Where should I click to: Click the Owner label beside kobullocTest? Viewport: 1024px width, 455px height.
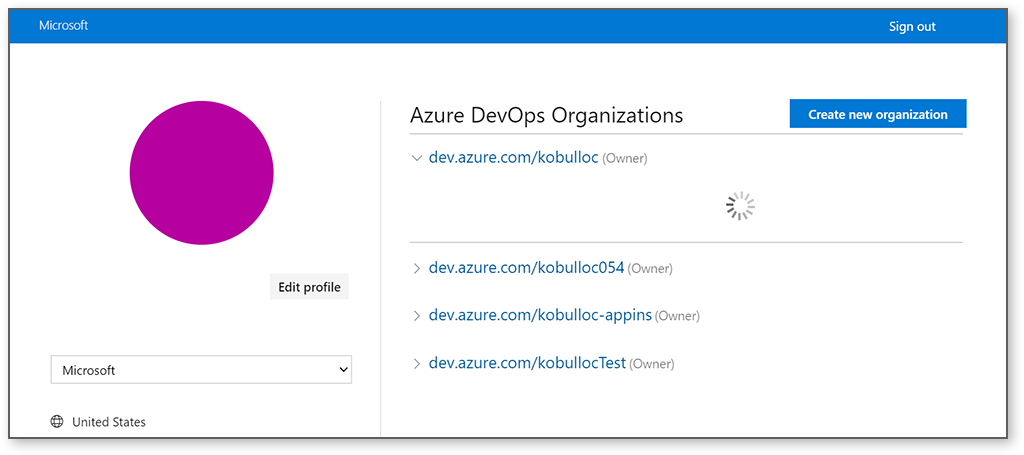pos(652,364)
